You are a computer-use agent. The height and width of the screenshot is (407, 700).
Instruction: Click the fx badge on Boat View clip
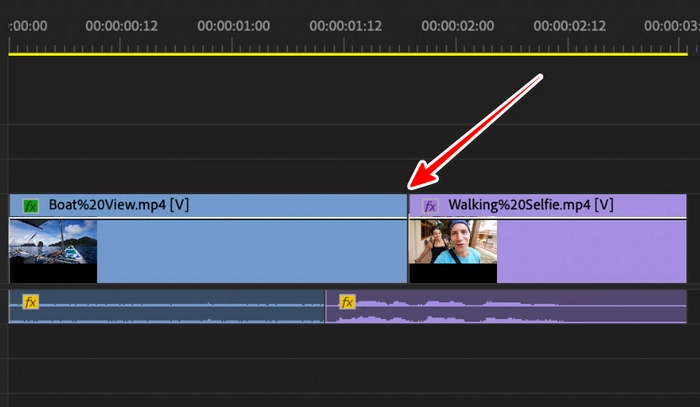31,206
